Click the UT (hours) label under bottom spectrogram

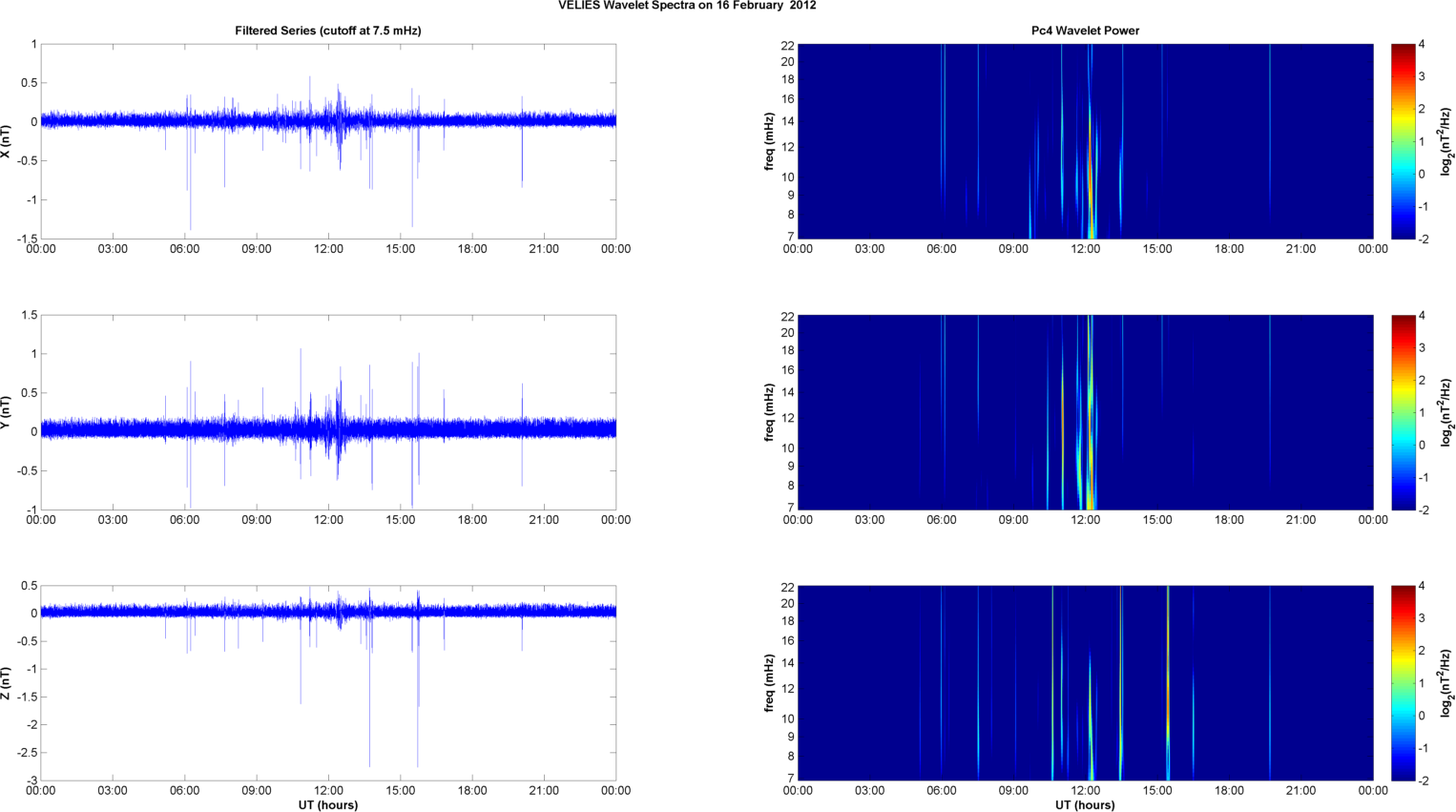point(1085,804)
